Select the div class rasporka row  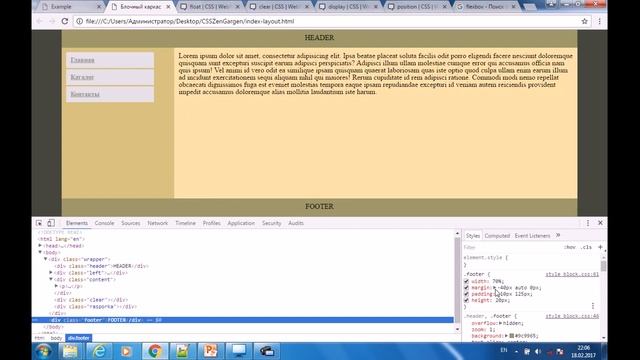(95, 306)
